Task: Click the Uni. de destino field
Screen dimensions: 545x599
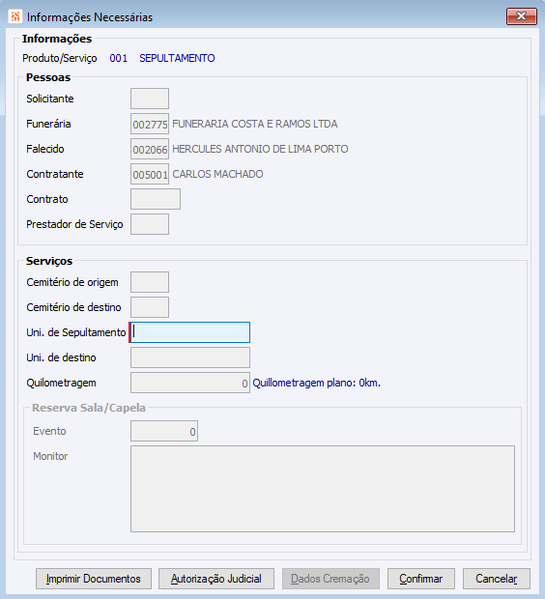Action: coord(190,358)
